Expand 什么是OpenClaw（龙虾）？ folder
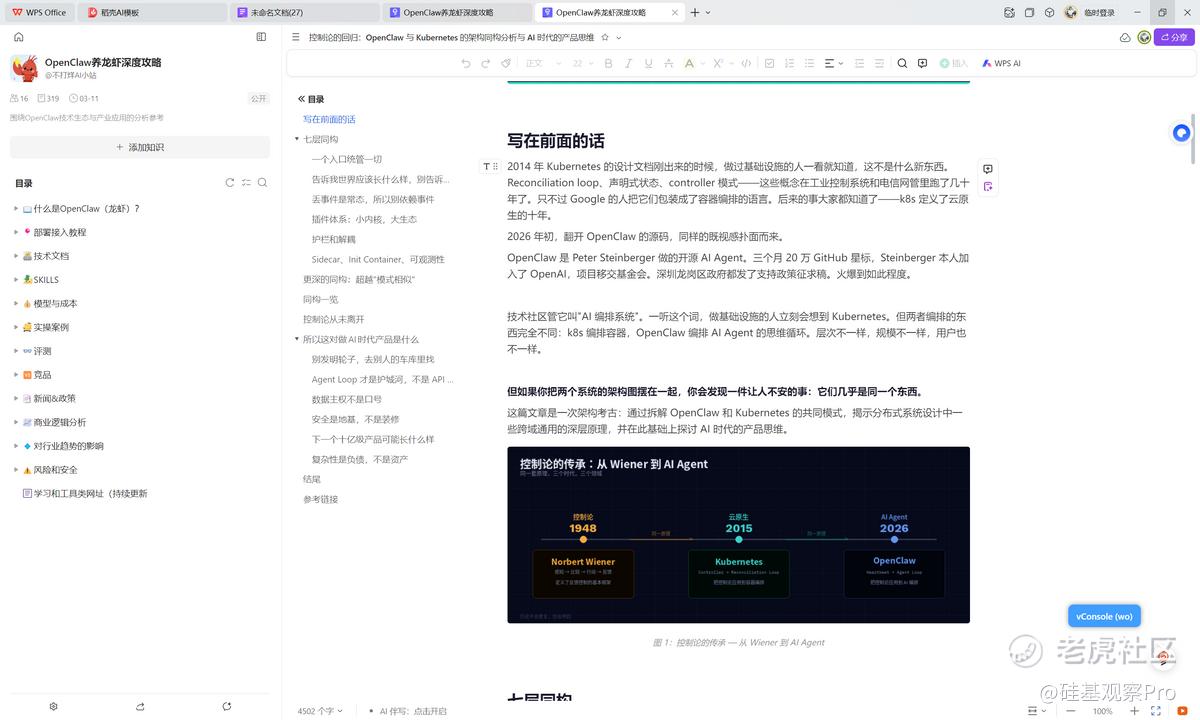The width and height of the screenshot is (1200, 720). [x=16, y=209]
